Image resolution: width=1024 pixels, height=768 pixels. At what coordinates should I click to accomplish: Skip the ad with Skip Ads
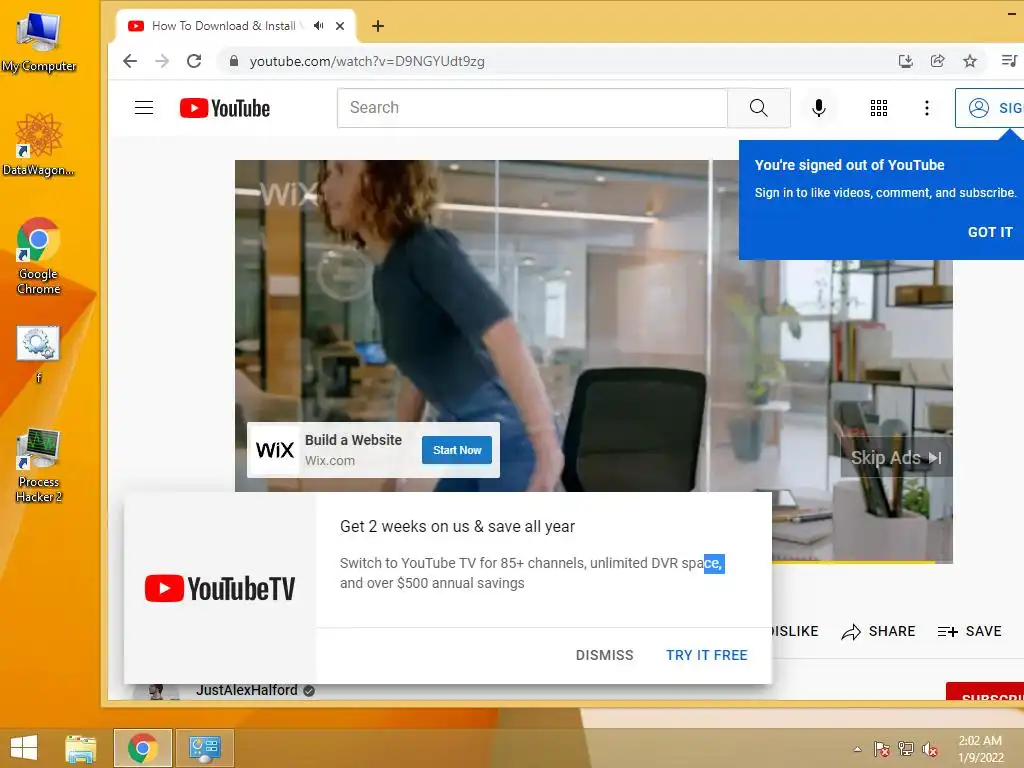895,458
